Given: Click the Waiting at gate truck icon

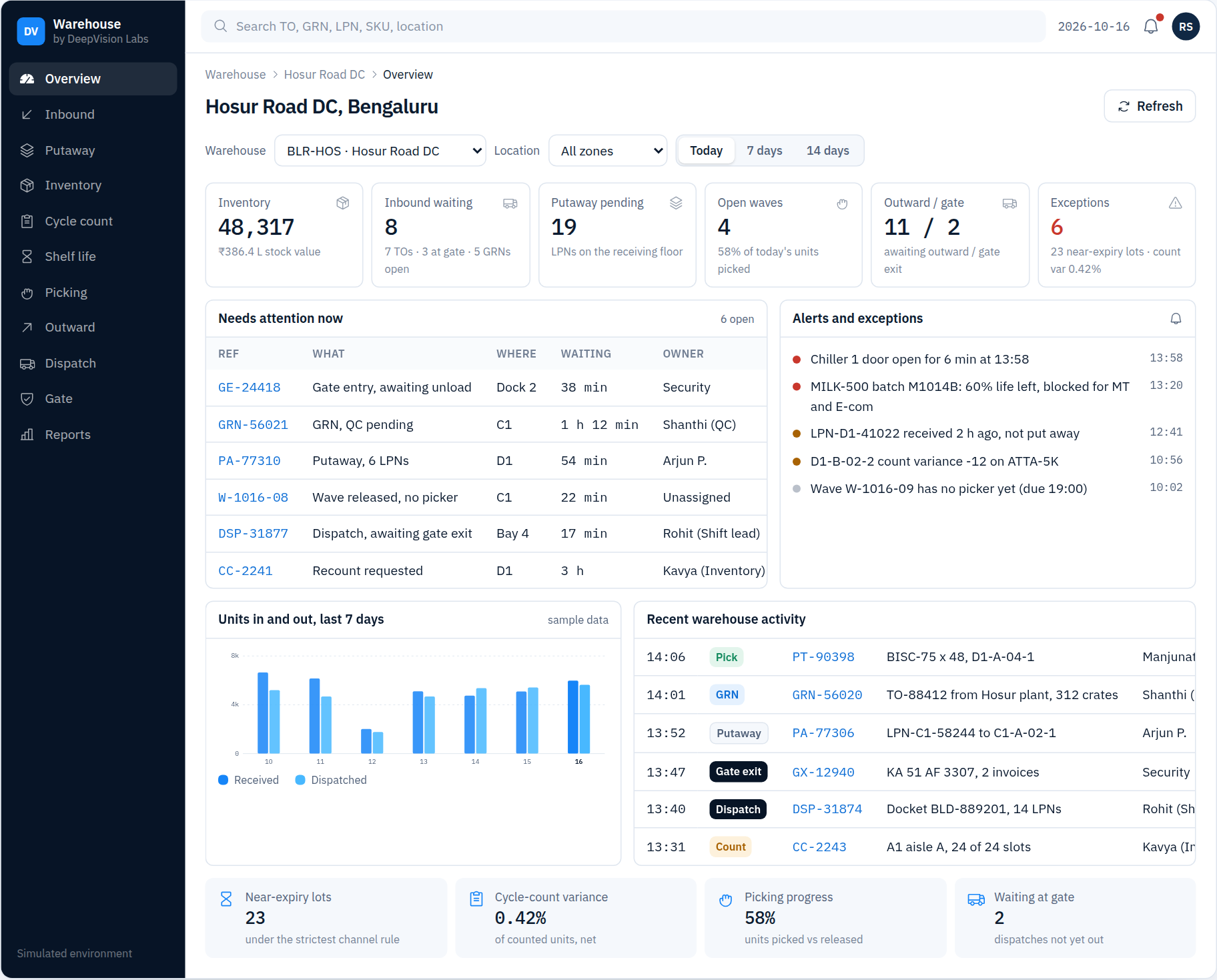Looking at the screenshot, I should [976, 900].
